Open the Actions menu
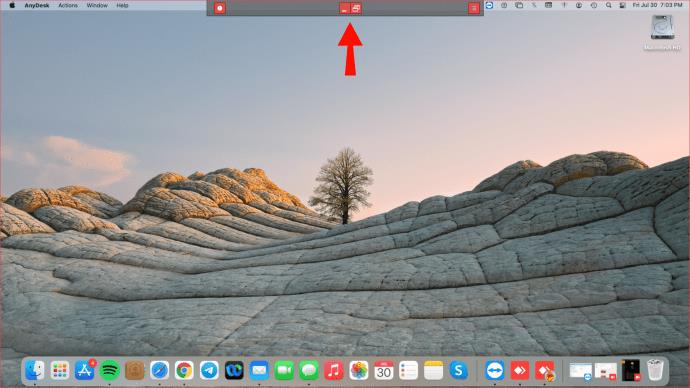 (x=68, y=5)
